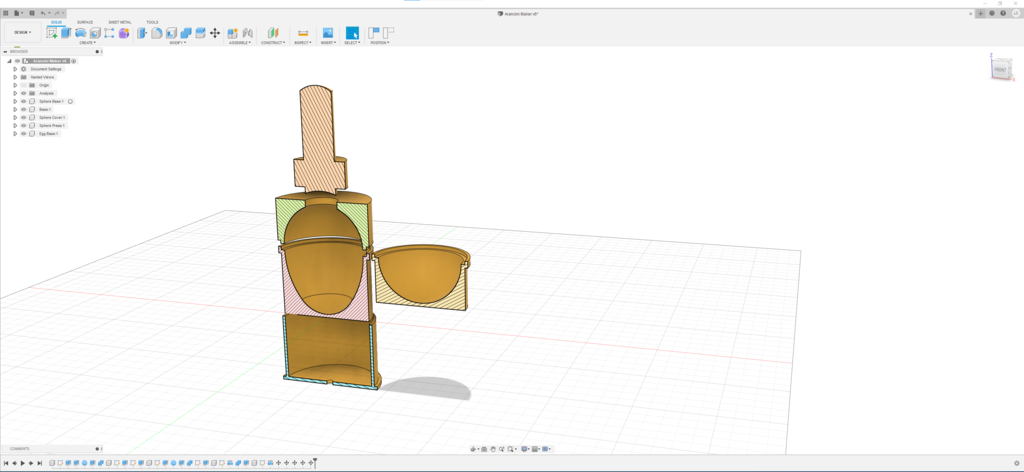Select the Joint tool
1024x472 pixels.
[248, 33]
